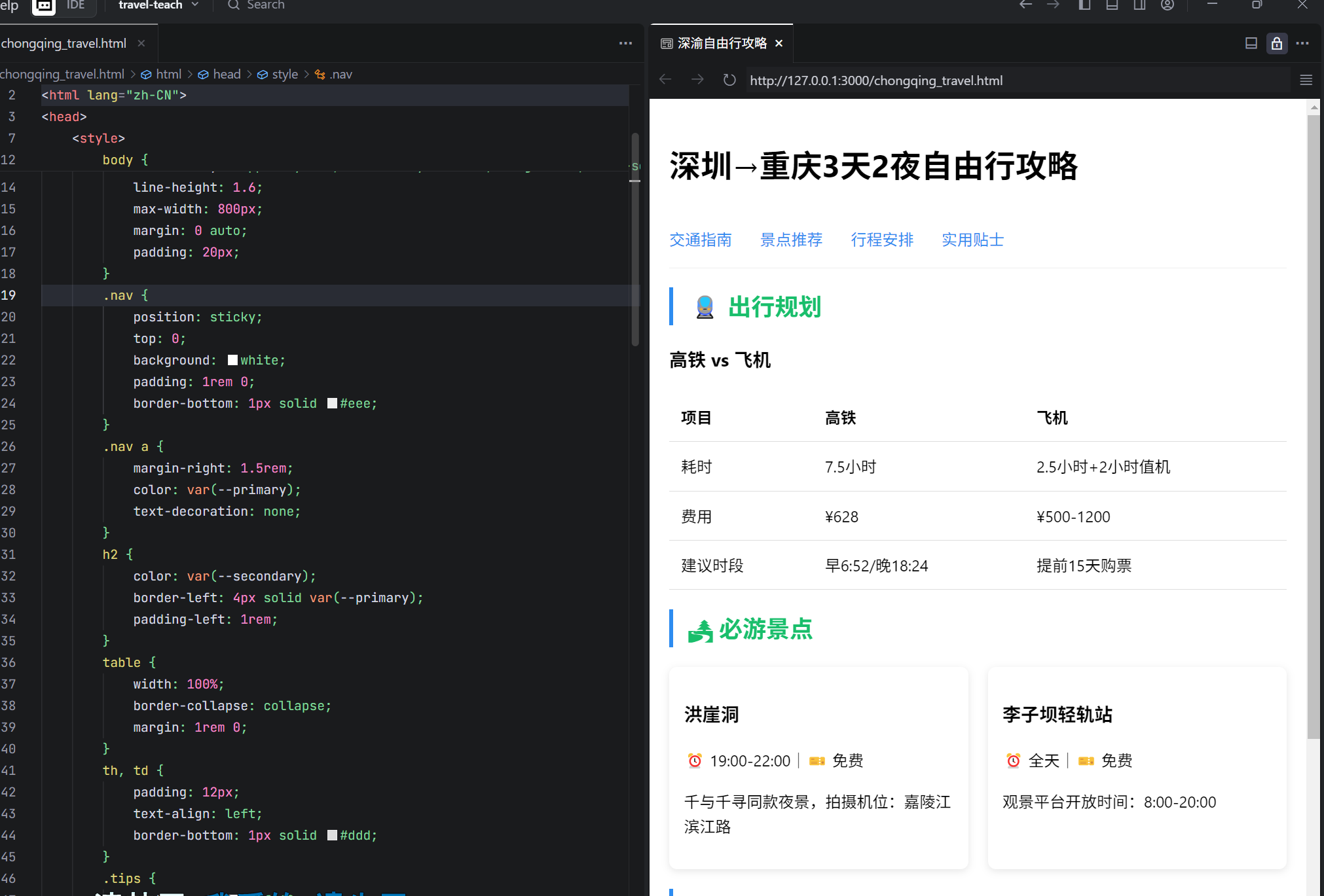Toggle secondary sidebar layout icon
This screenshot has height=896, width=1324.
pyautogui.click(x=1139, y=5)
